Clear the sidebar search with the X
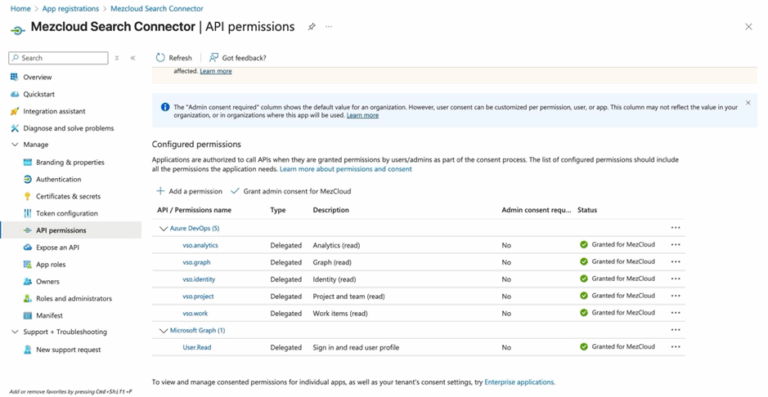 tap(117, 58)
